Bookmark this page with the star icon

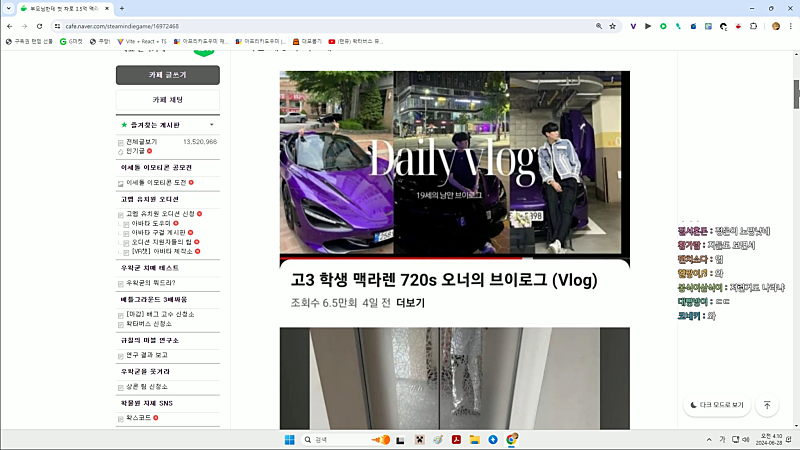612,26
